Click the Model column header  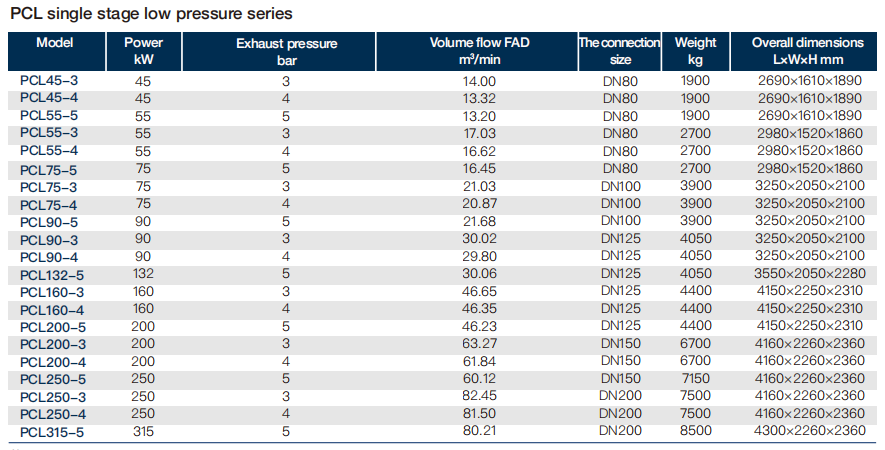coord(56,51)
